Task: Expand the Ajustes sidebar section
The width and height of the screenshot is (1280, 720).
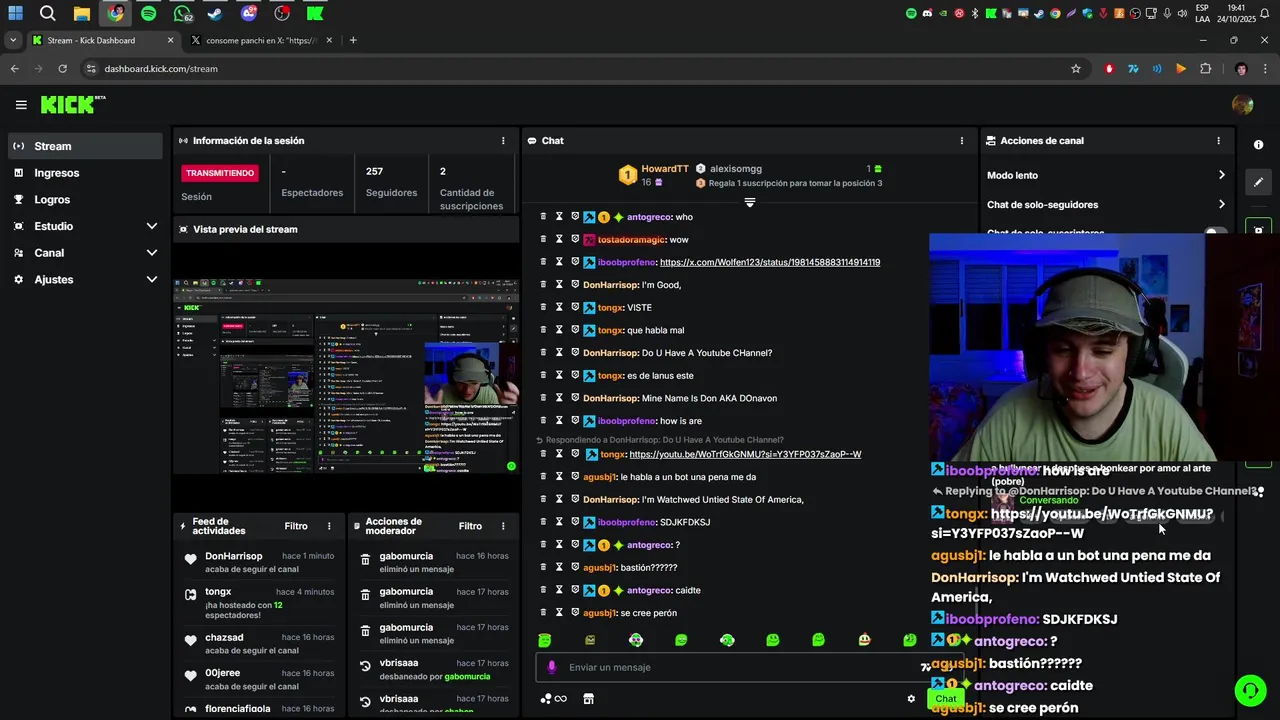Action: coord(85,279)
